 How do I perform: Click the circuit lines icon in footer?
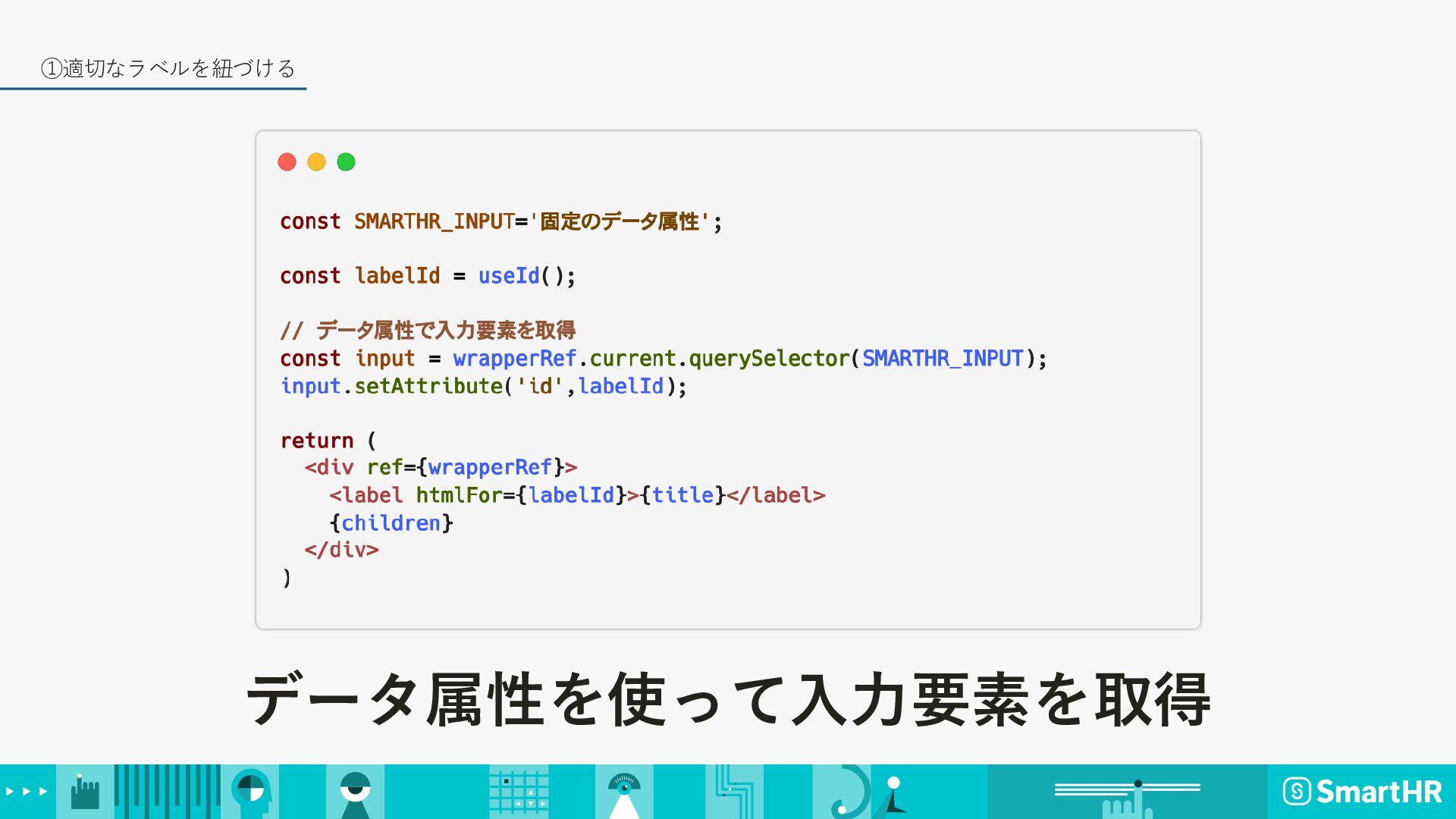pyautogui.click(x=733, y=792)
